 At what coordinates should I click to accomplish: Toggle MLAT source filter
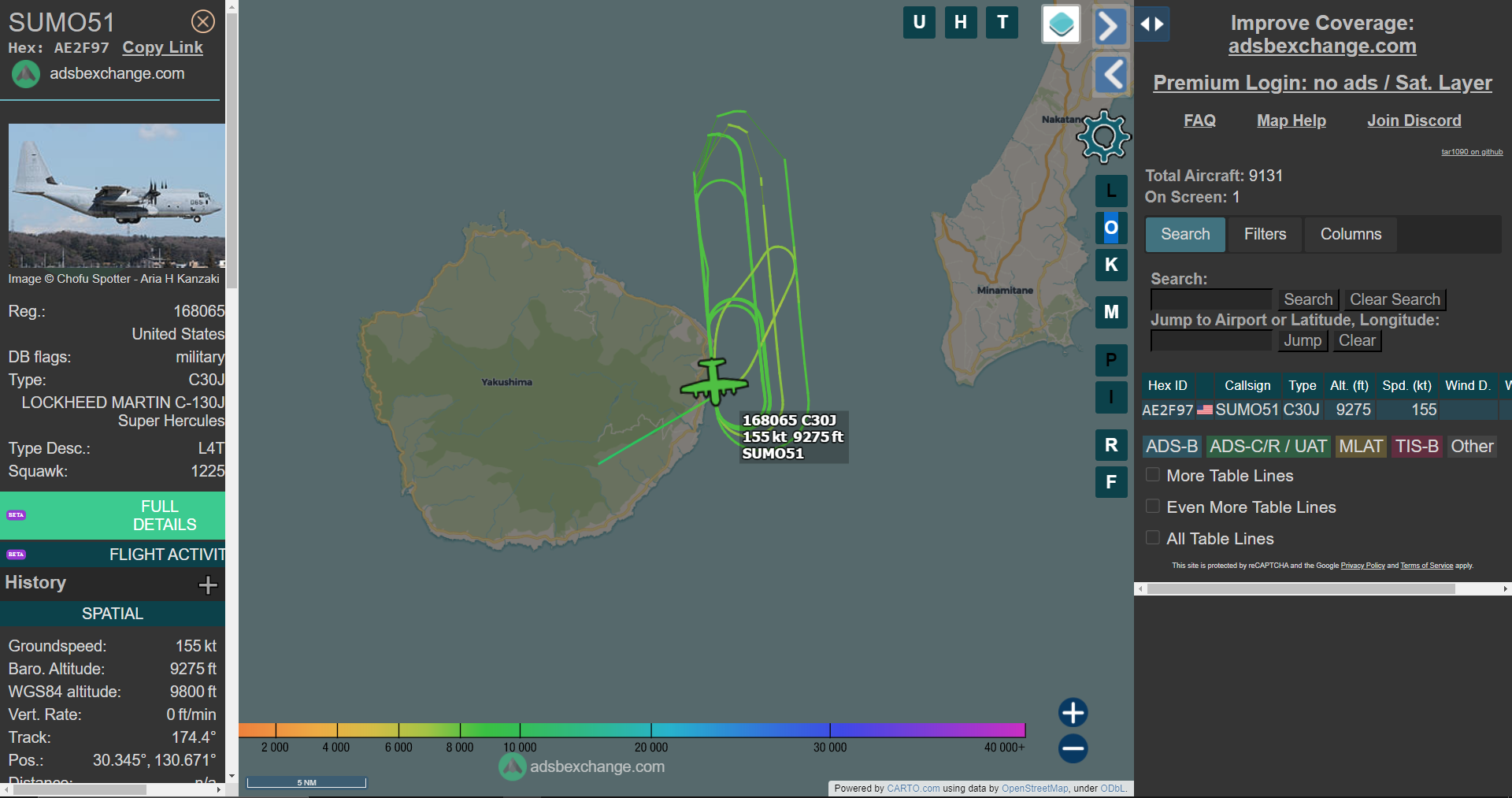click(x=1361, y=447)
